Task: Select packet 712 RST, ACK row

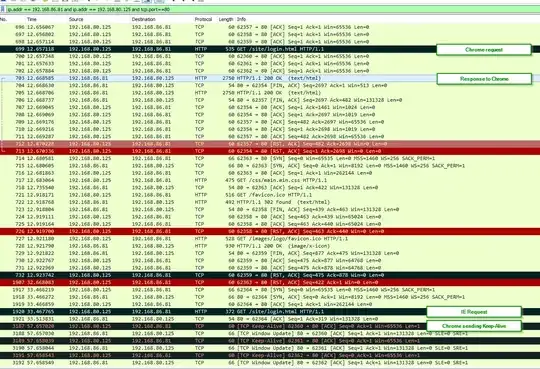Action: [x=270, y=144]
